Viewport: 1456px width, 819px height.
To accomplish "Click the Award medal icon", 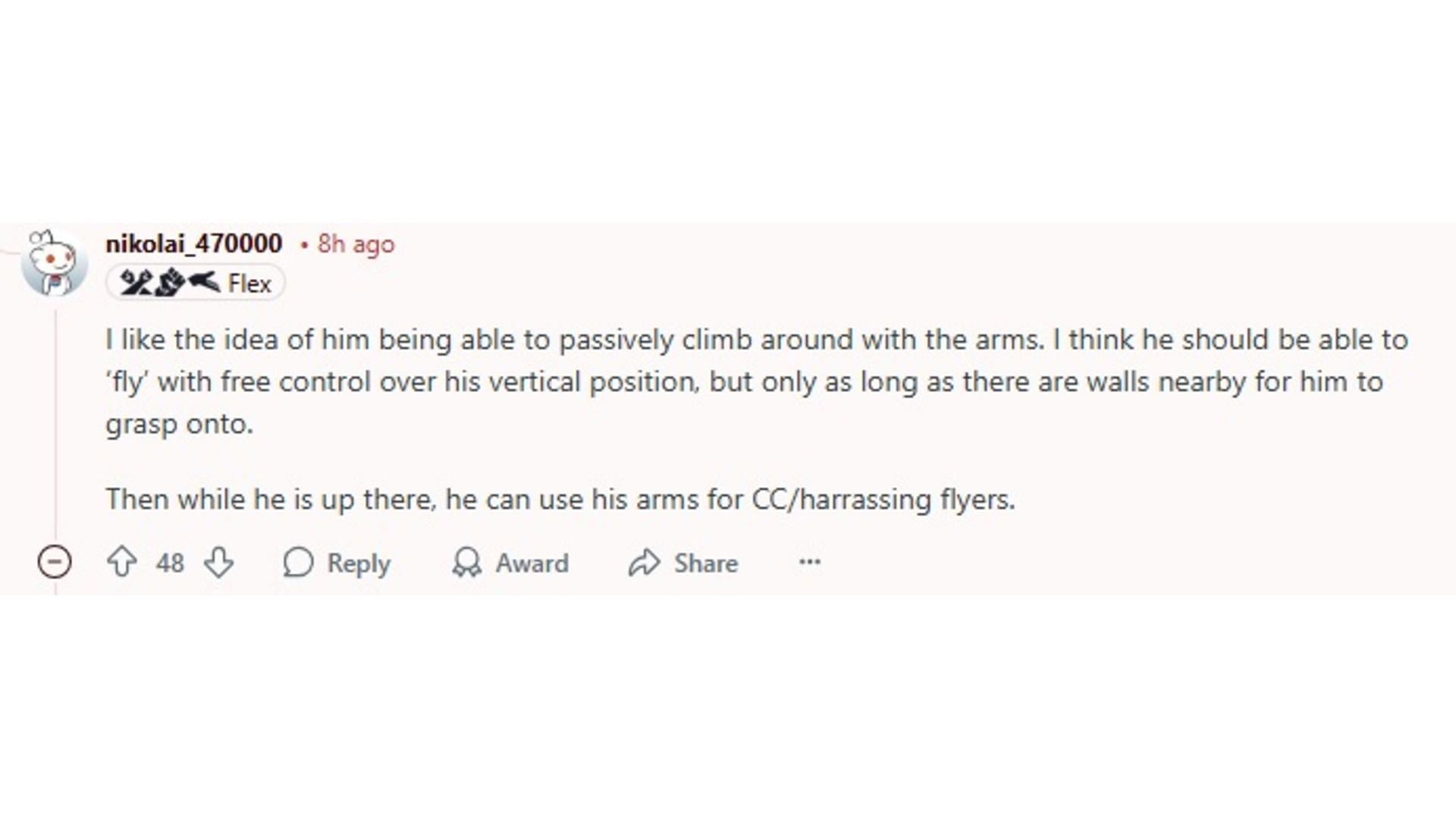I will [x=466, y=563].
